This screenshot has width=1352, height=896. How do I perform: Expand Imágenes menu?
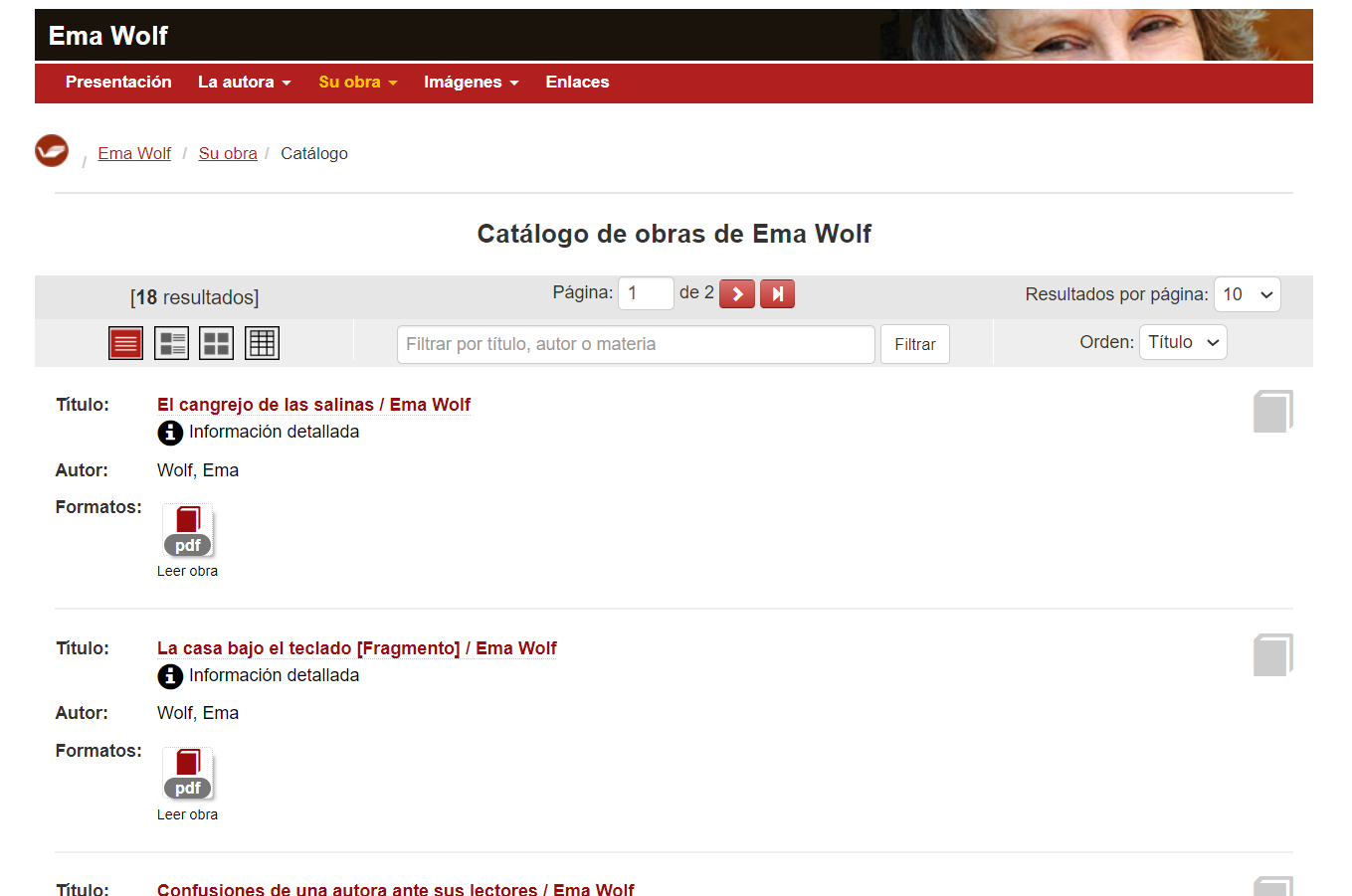click(x=472, y=83)
